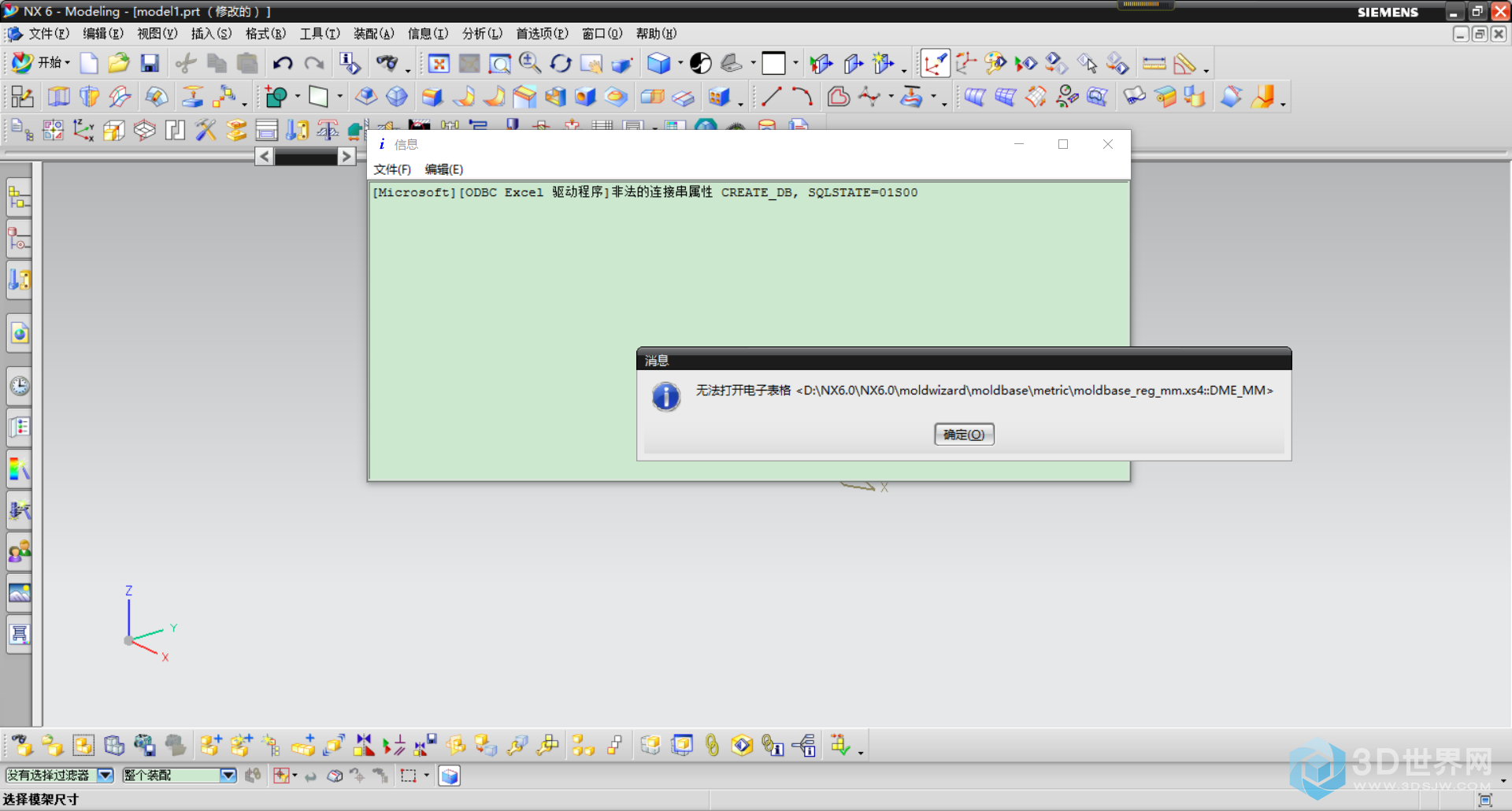The image size is (1512, 811).
Task: Activate the Rotate view icon
Action: tap(561, 63)
